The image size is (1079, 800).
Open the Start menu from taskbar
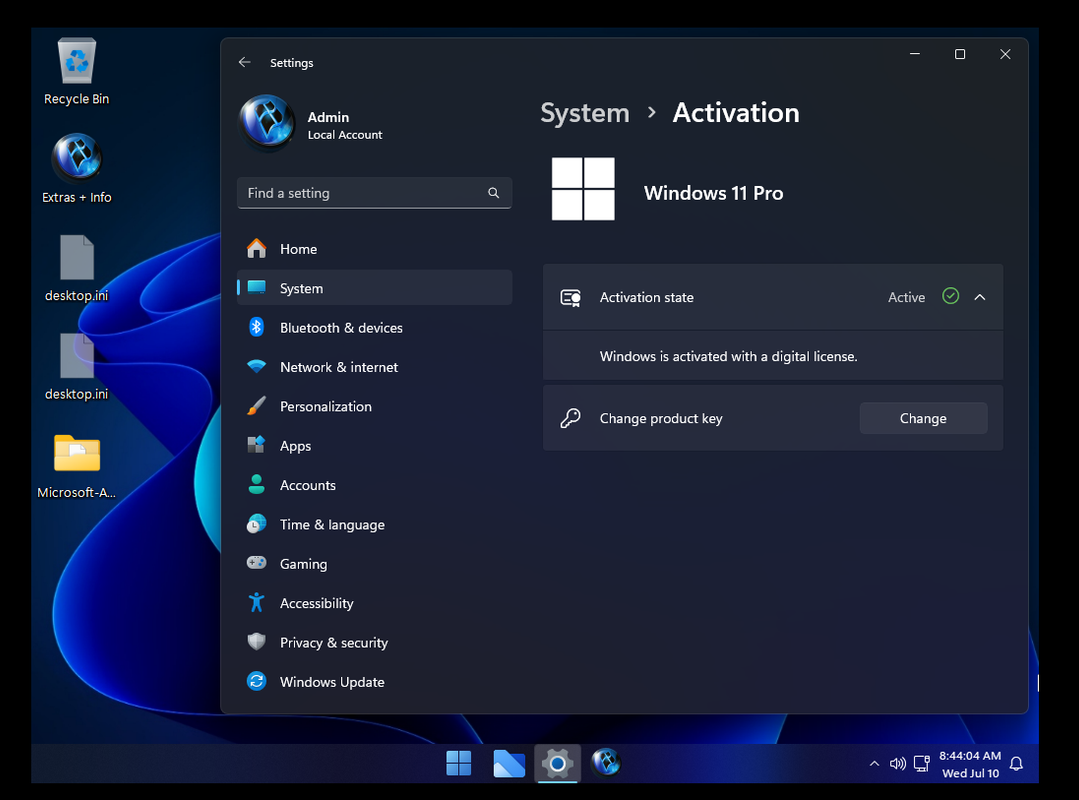click(x=458, y=763)
